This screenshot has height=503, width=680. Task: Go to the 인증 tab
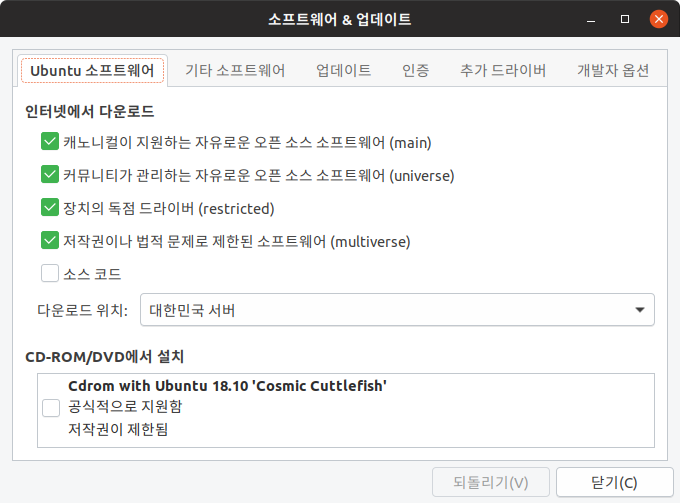pos(416,70)
